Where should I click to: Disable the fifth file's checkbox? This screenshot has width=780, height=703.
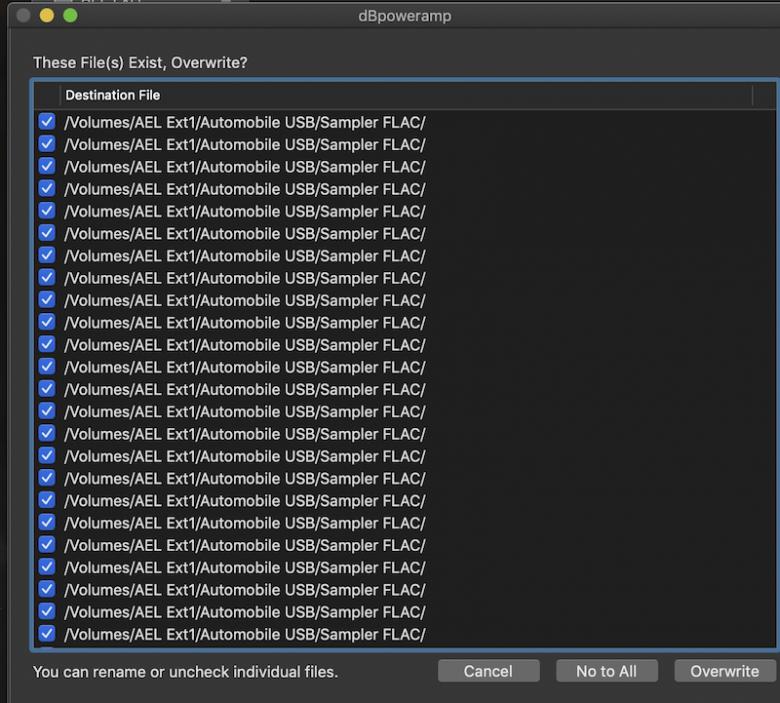tap(47, 211)
